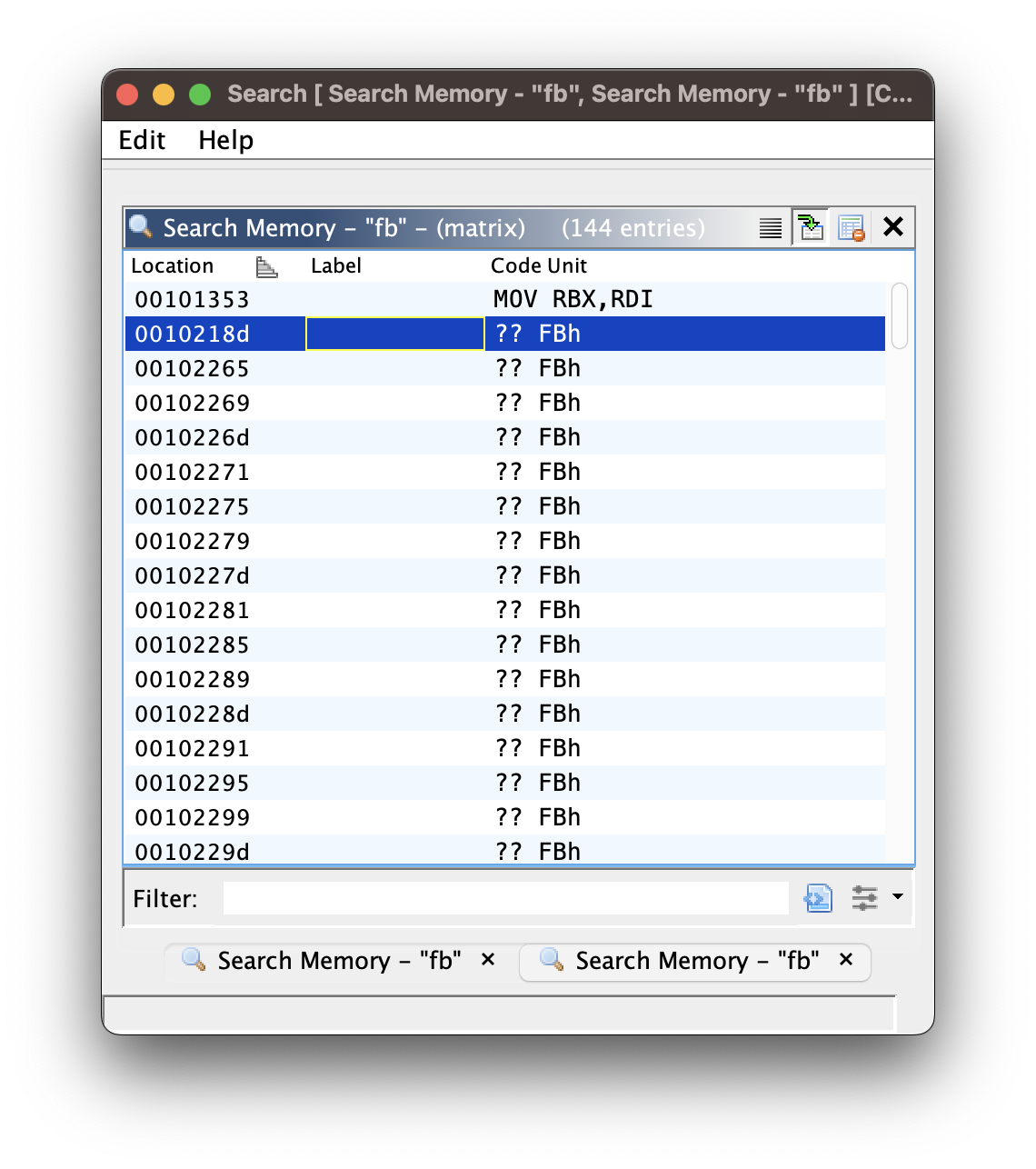Select row with location 00102269
Screen dimensions: 1036x1169
pyautogui.click(x=504, y=404)
